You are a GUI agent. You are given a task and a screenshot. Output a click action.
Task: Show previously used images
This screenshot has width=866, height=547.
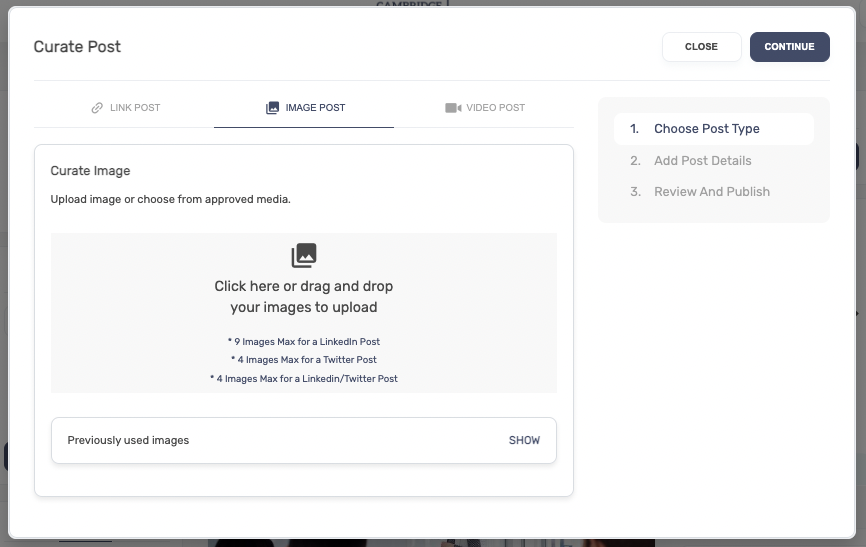[x=524, y=440]
